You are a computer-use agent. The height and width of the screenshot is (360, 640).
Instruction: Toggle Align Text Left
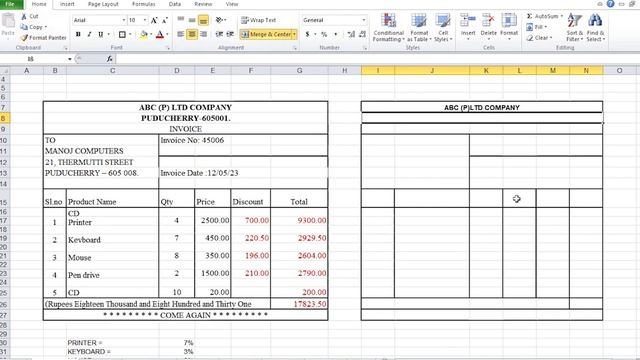(181, 34)
